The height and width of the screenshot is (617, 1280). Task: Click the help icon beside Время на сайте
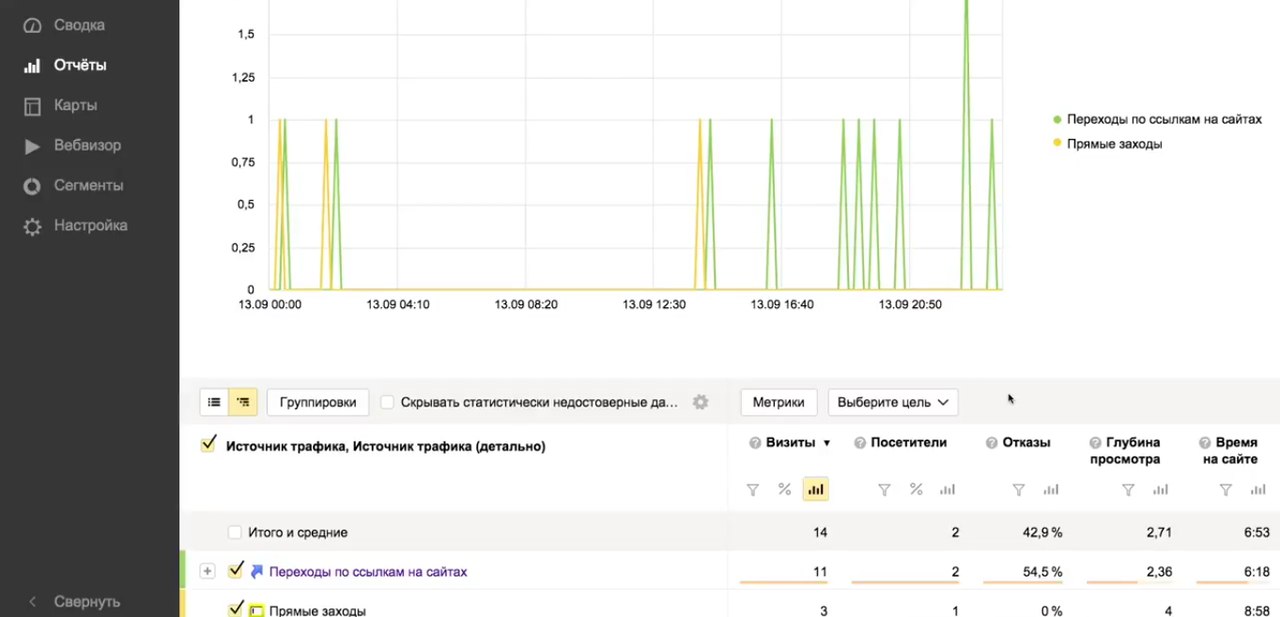pyautogui.click(x=1204, y=442)
